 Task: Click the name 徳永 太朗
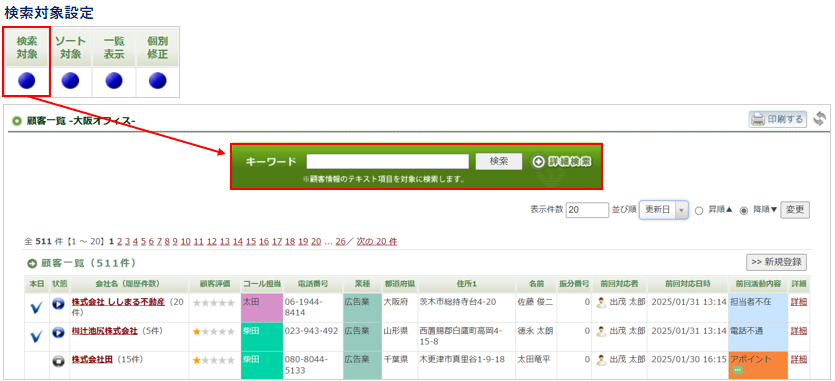535,331
